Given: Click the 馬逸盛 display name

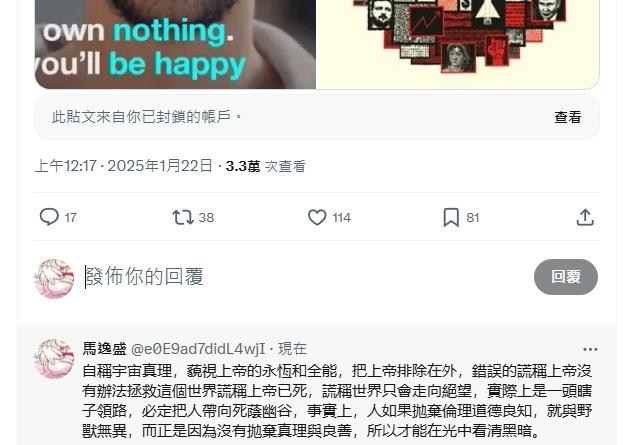Looking at the screenshot, I should tap(105, 349).
